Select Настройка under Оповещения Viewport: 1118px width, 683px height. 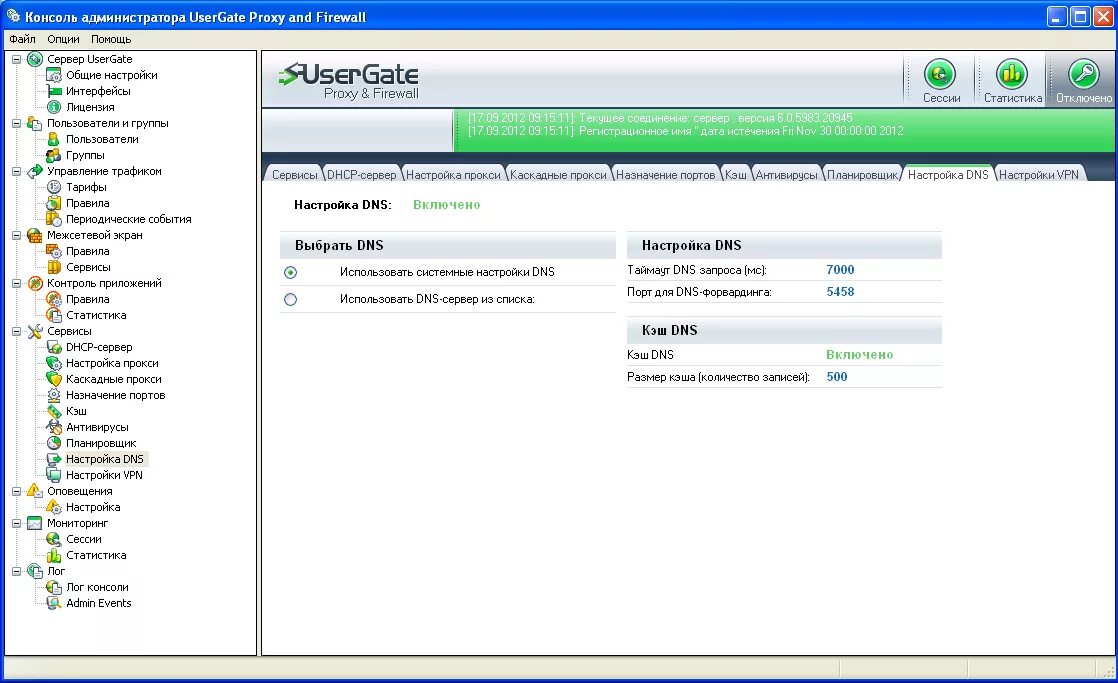[x=93, y=507]
